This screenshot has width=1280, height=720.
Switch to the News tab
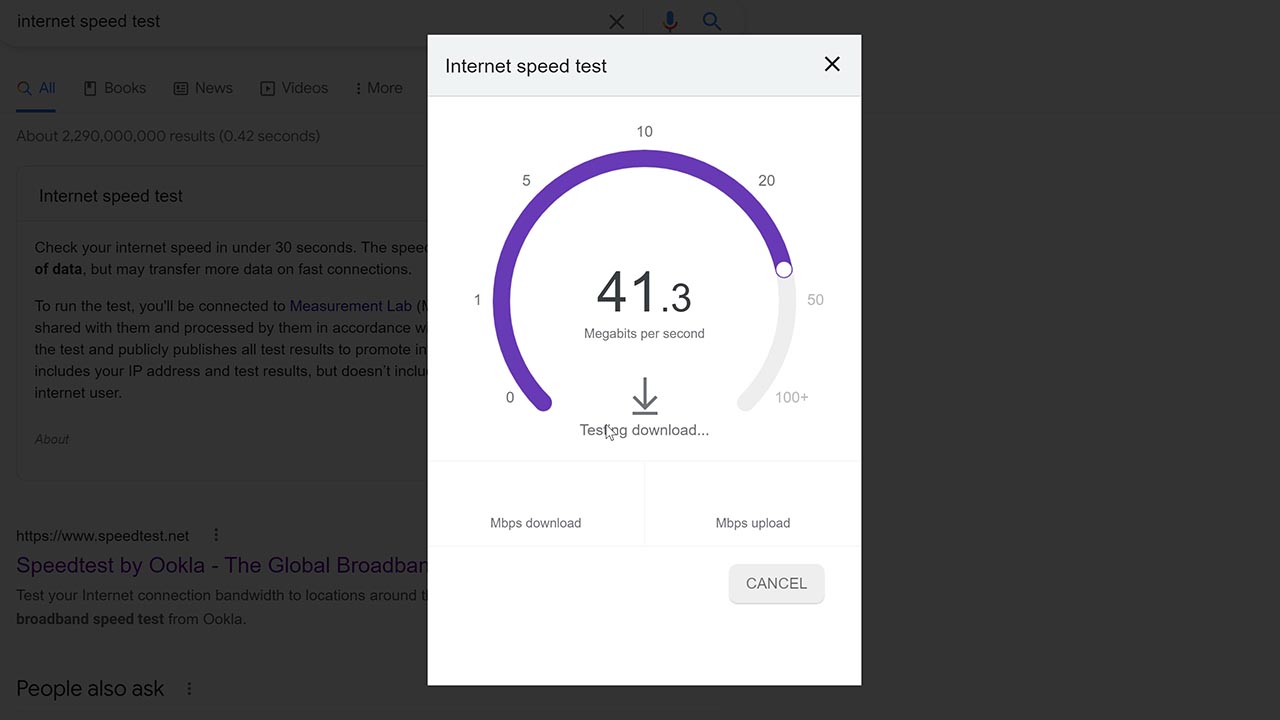[x=203, y=88]
